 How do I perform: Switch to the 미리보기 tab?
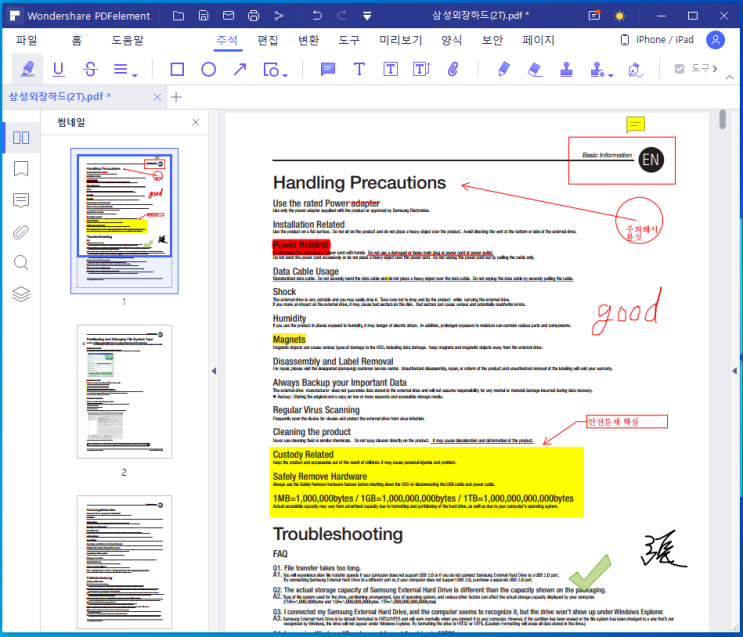[x=400, y=40]
